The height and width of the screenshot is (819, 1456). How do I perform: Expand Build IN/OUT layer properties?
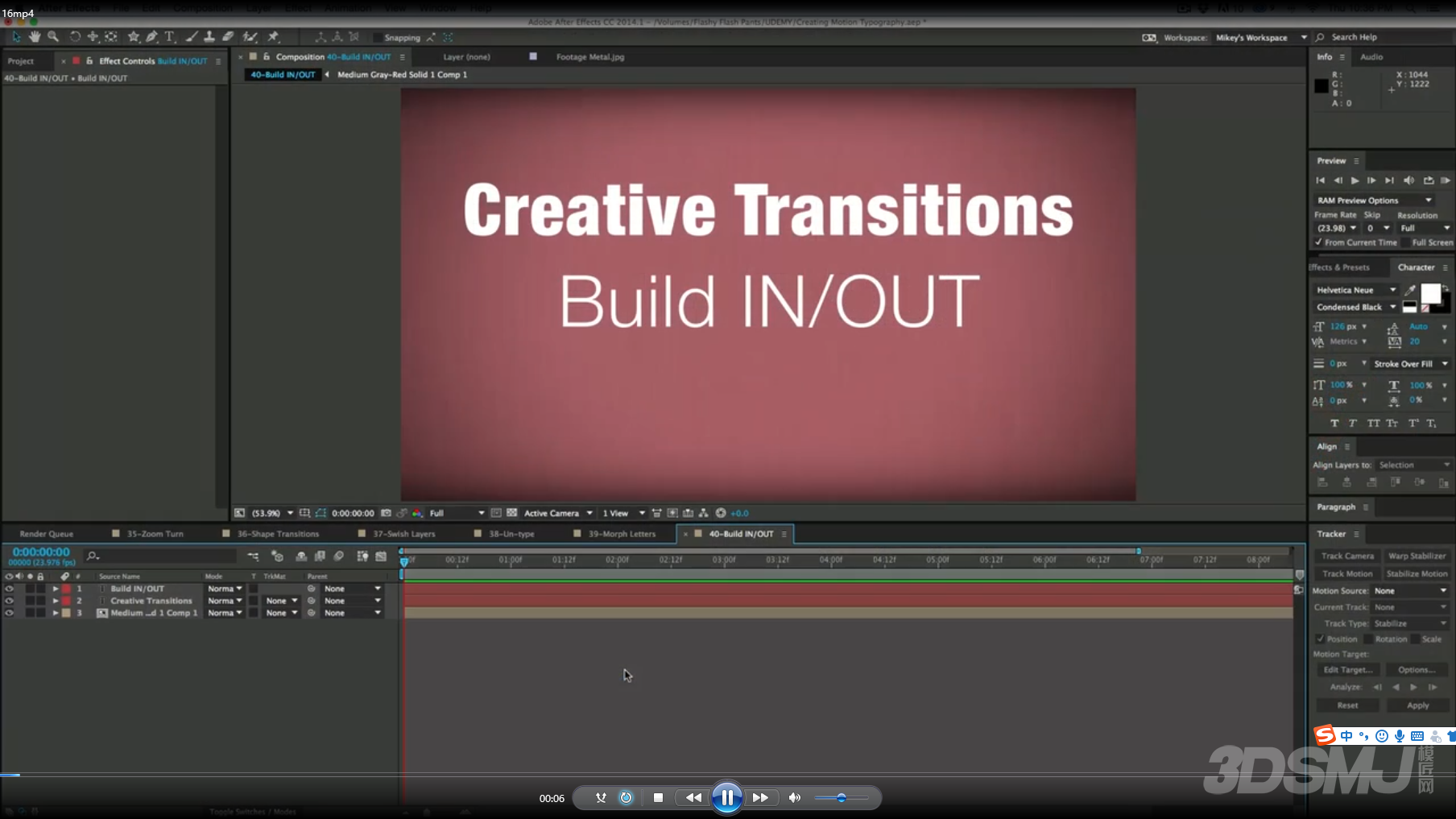point(56,589)
